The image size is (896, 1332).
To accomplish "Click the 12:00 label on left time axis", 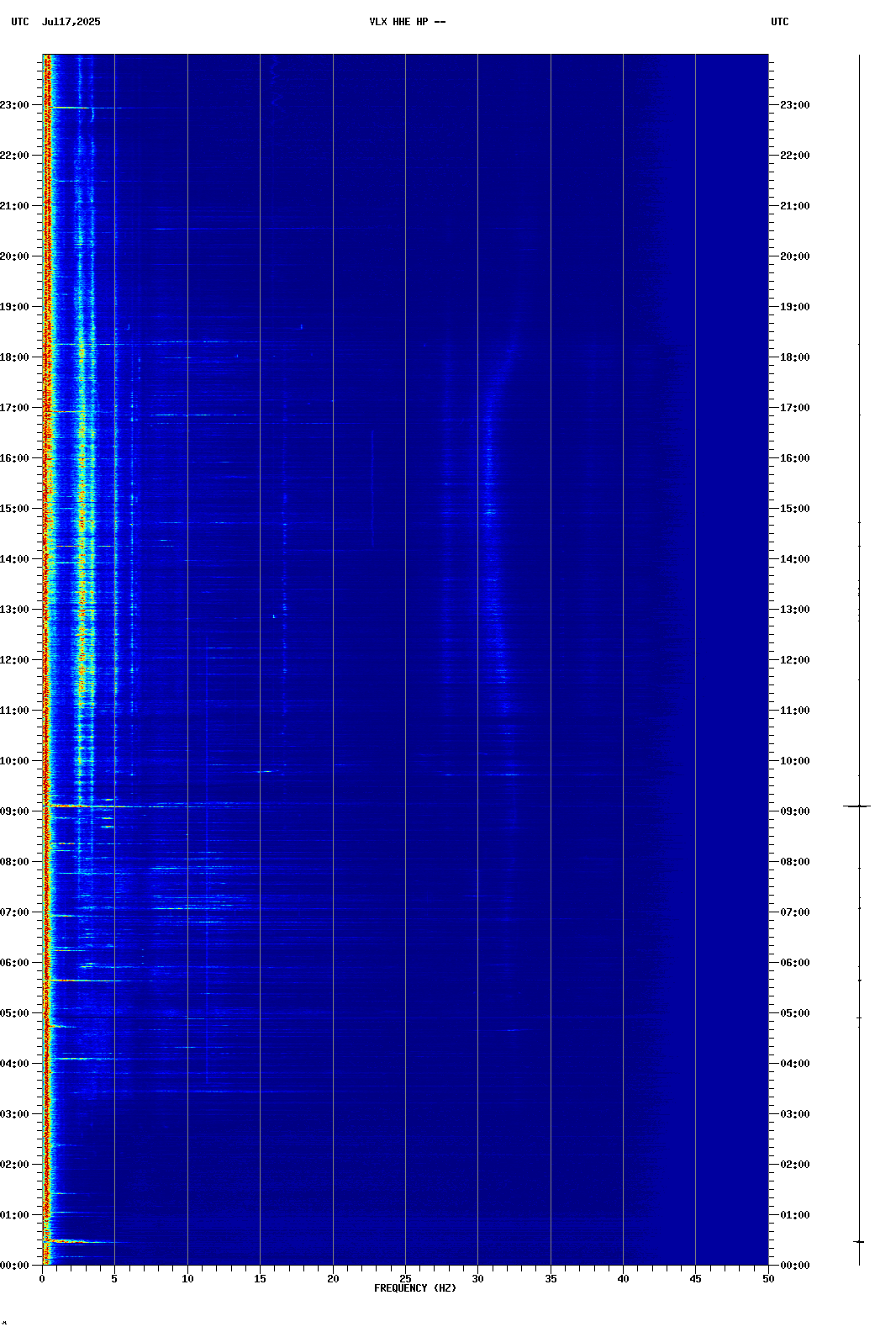I will [14, 660].
